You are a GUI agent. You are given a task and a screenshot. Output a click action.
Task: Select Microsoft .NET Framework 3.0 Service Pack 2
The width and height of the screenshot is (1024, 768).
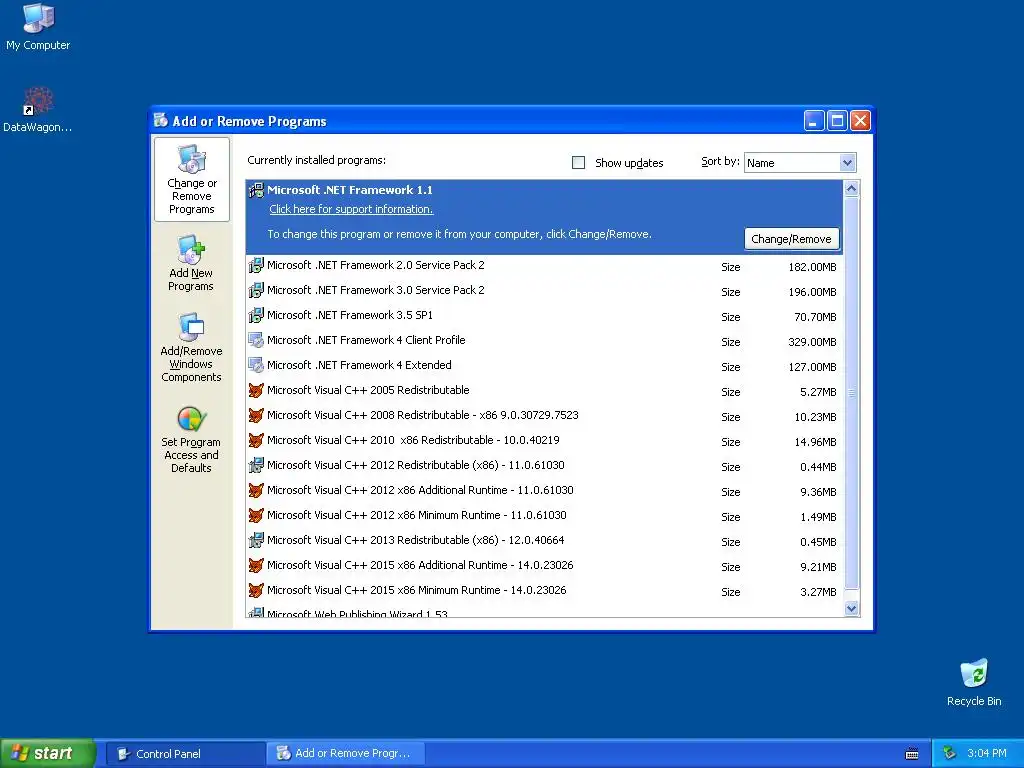coord(545,291)
